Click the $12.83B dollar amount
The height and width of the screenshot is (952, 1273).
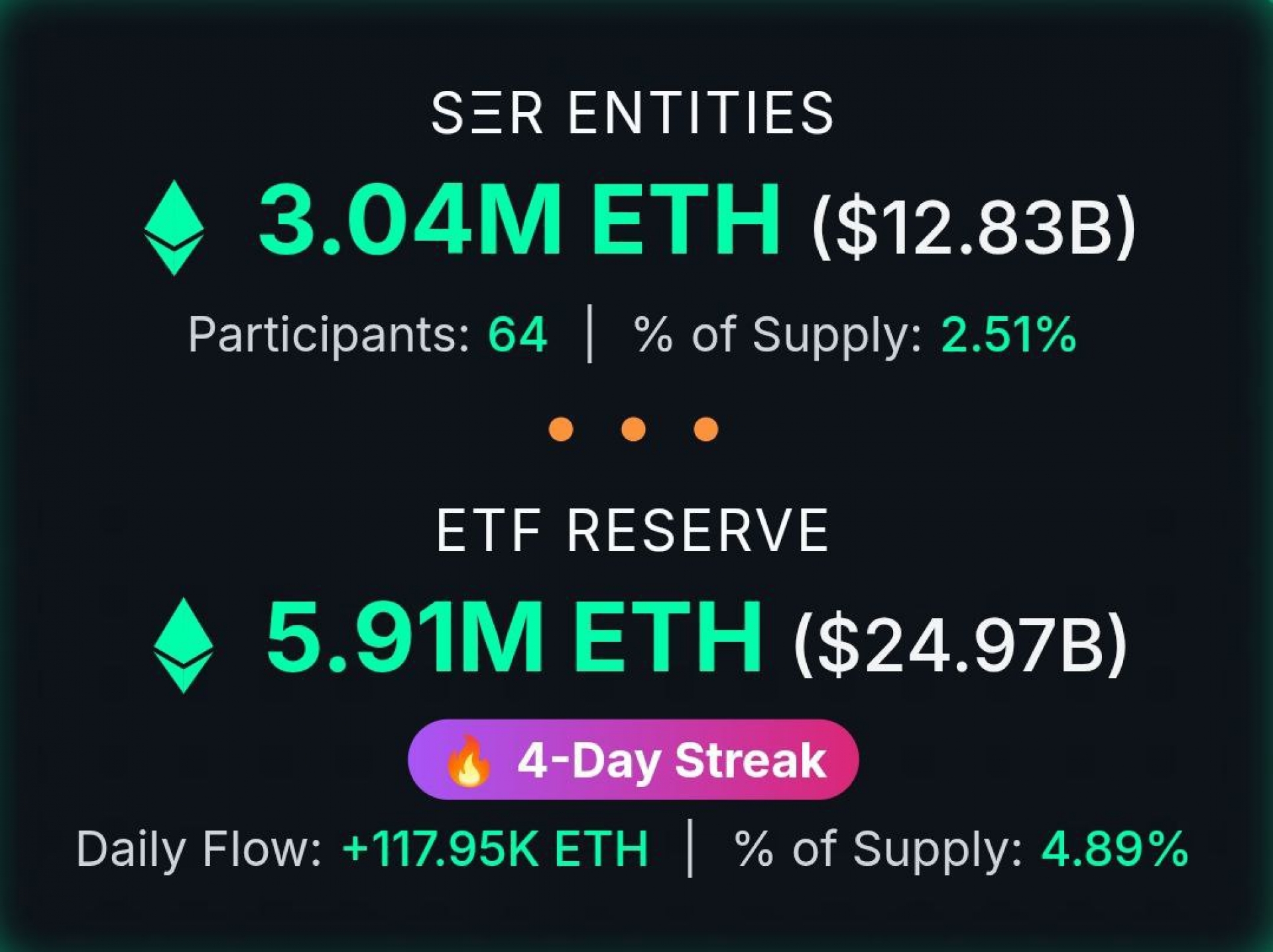click(973, 227)
